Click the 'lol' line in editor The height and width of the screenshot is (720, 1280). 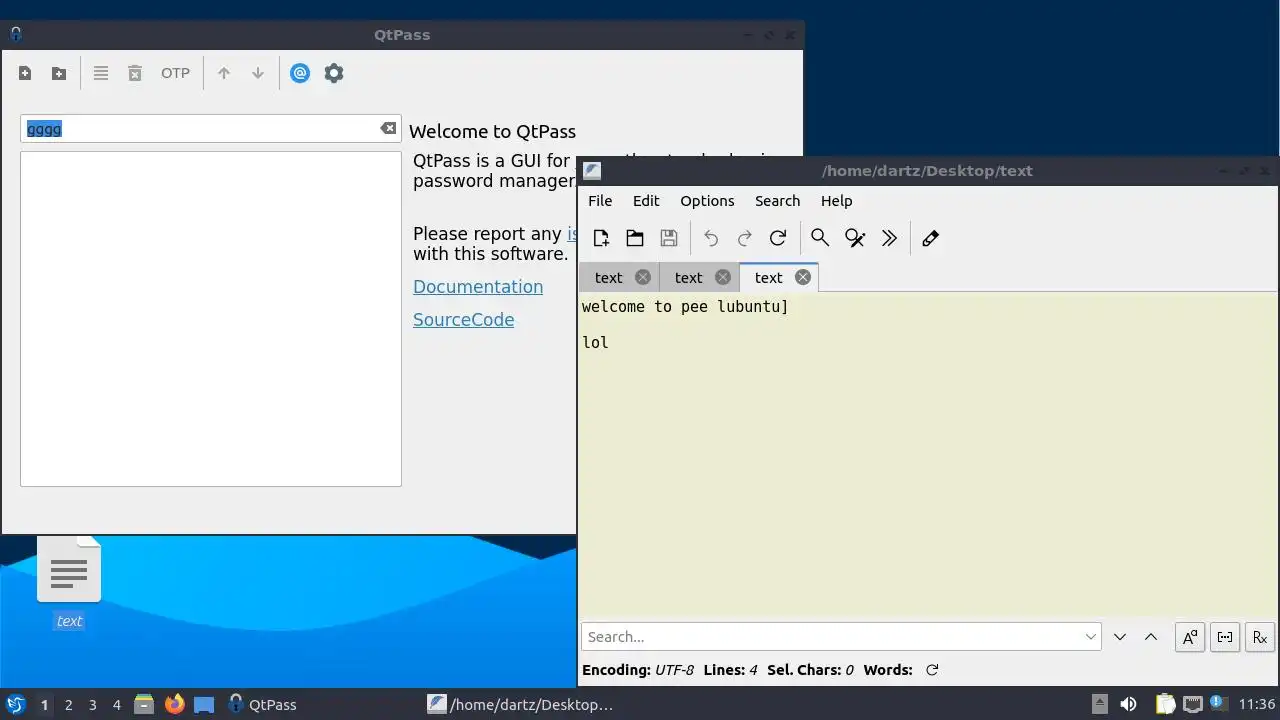point(595,343)
